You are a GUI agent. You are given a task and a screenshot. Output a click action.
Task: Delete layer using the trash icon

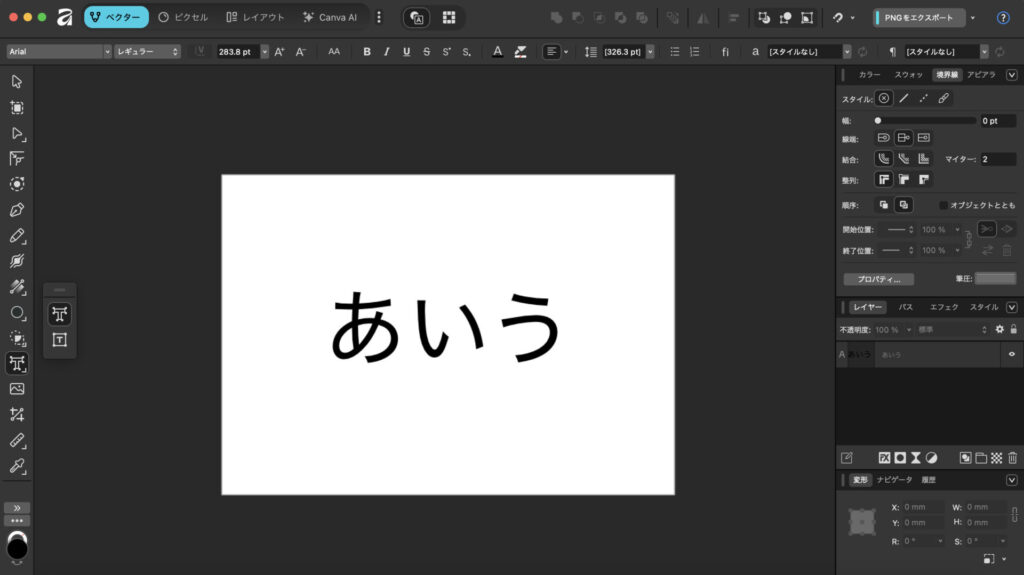pyautogui.click(x=1012, y=457)
